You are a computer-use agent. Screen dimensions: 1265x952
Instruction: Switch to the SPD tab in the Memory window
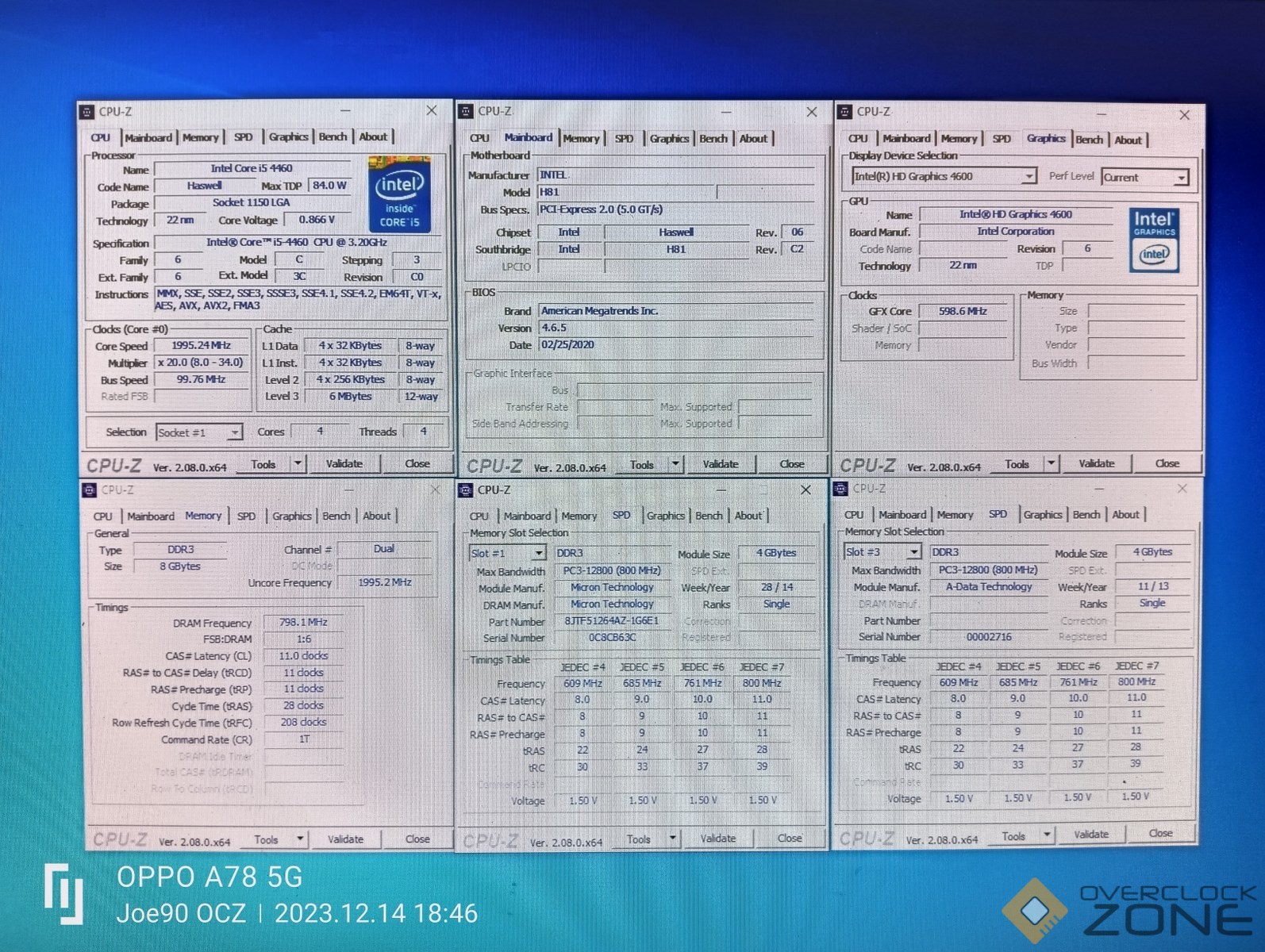pyautogui.click(x=246, y=516)
